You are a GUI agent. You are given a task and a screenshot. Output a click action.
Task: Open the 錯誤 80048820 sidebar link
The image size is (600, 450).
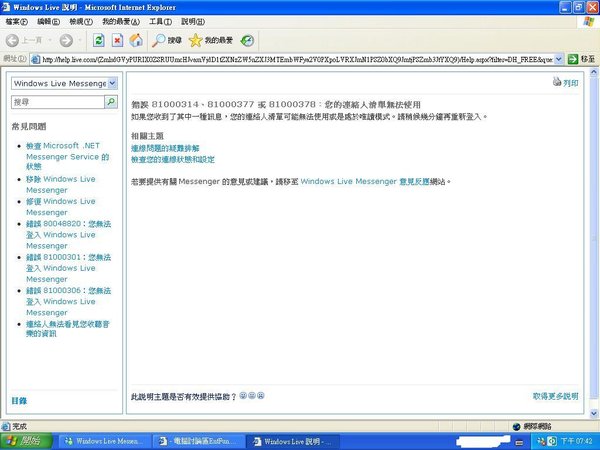click(x=68, y=235)
